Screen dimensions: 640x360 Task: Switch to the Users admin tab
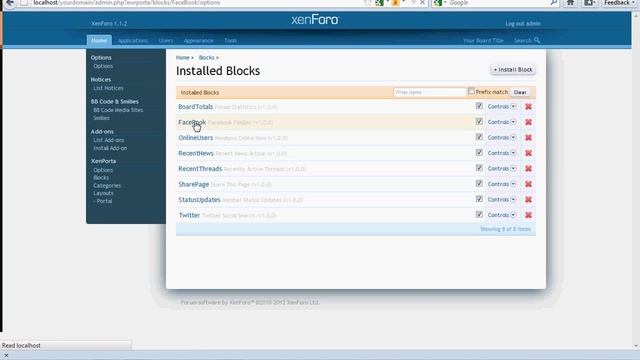click(166, 41)
